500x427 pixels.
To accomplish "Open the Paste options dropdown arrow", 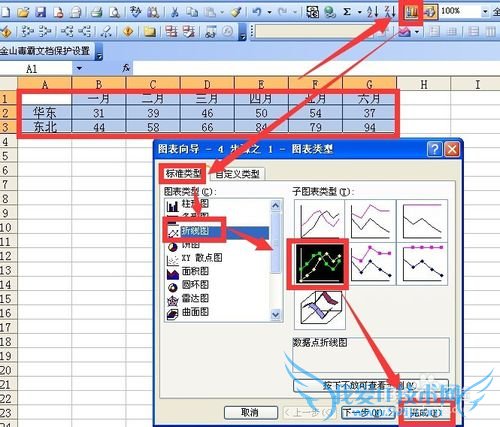I will [x=222, y=13].
